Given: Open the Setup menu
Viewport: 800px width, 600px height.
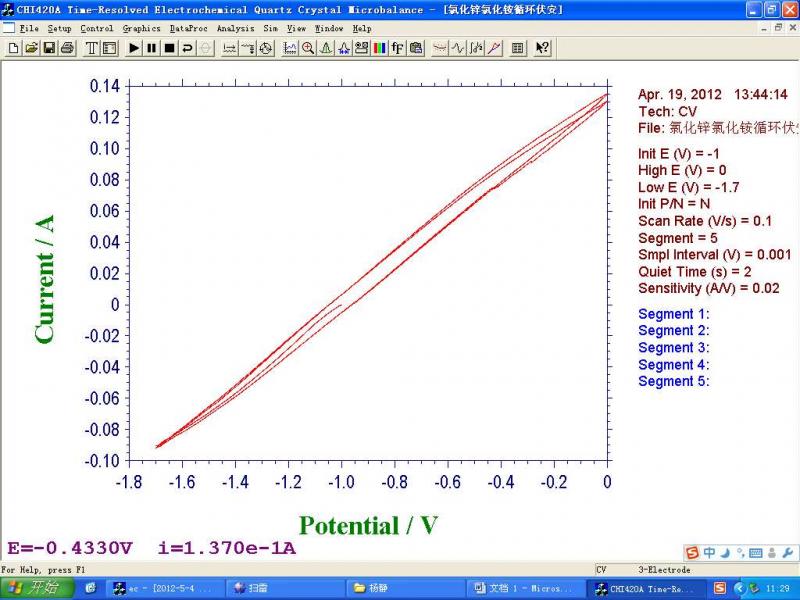Looking at the screenshot, I should [60, 29].
